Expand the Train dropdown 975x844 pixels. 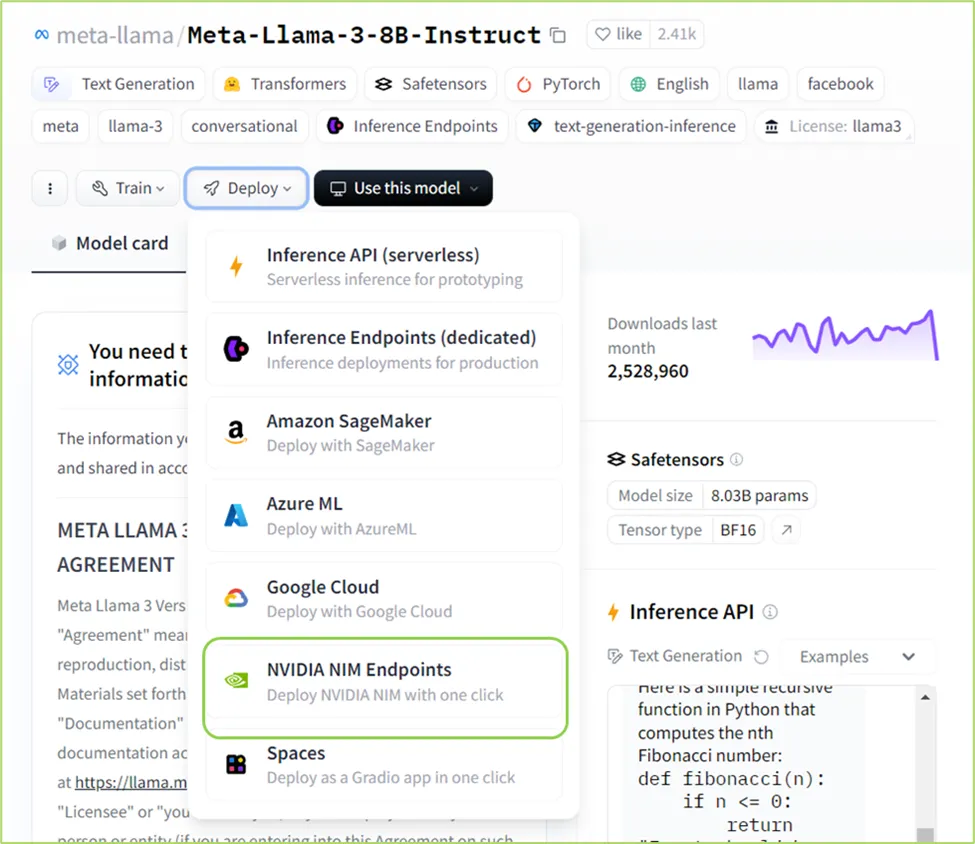pos(127,188)
